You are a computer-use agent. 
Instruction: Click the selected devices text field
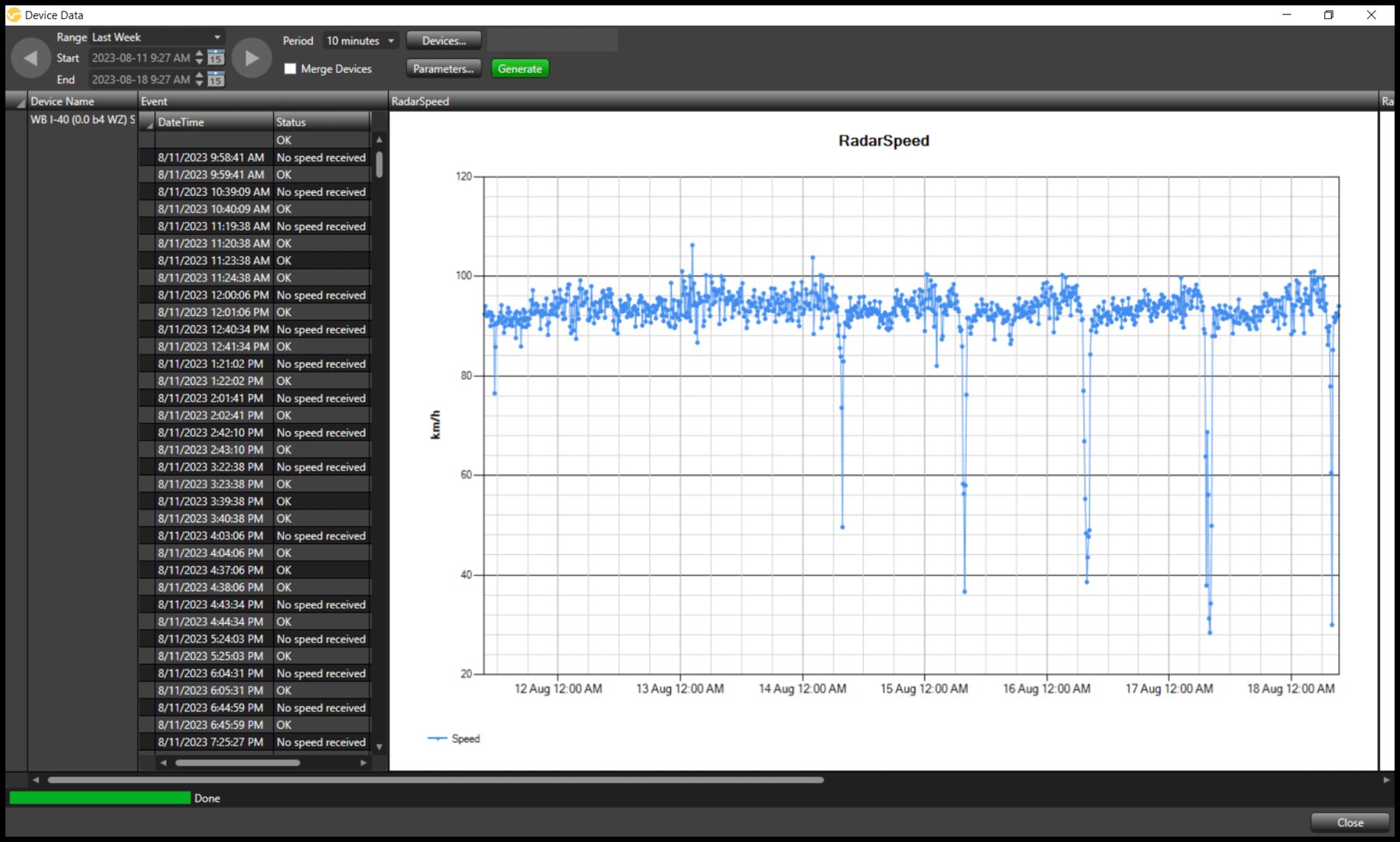(x=552, y=41)
